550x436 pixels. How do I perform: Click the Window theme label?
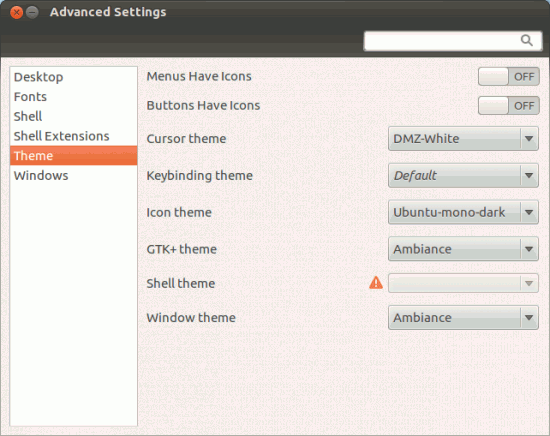191,318
